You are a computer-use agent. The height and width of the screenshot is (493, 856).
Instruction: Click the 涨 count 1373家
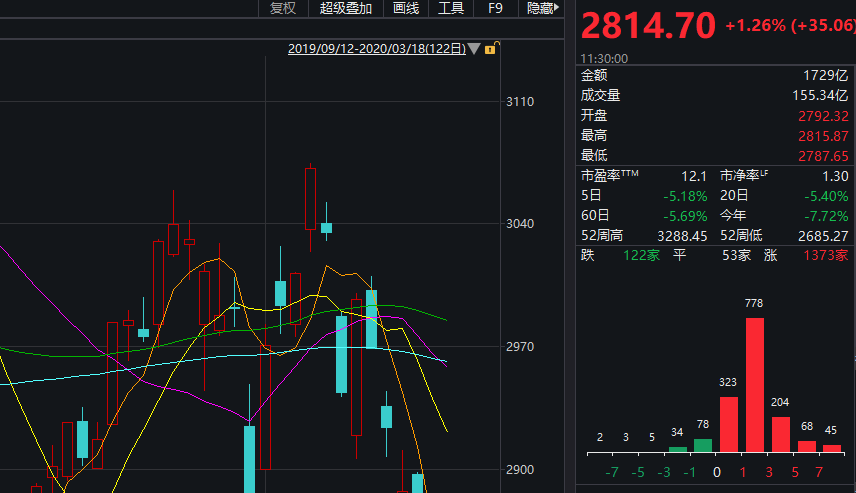[x=825, y=256]
